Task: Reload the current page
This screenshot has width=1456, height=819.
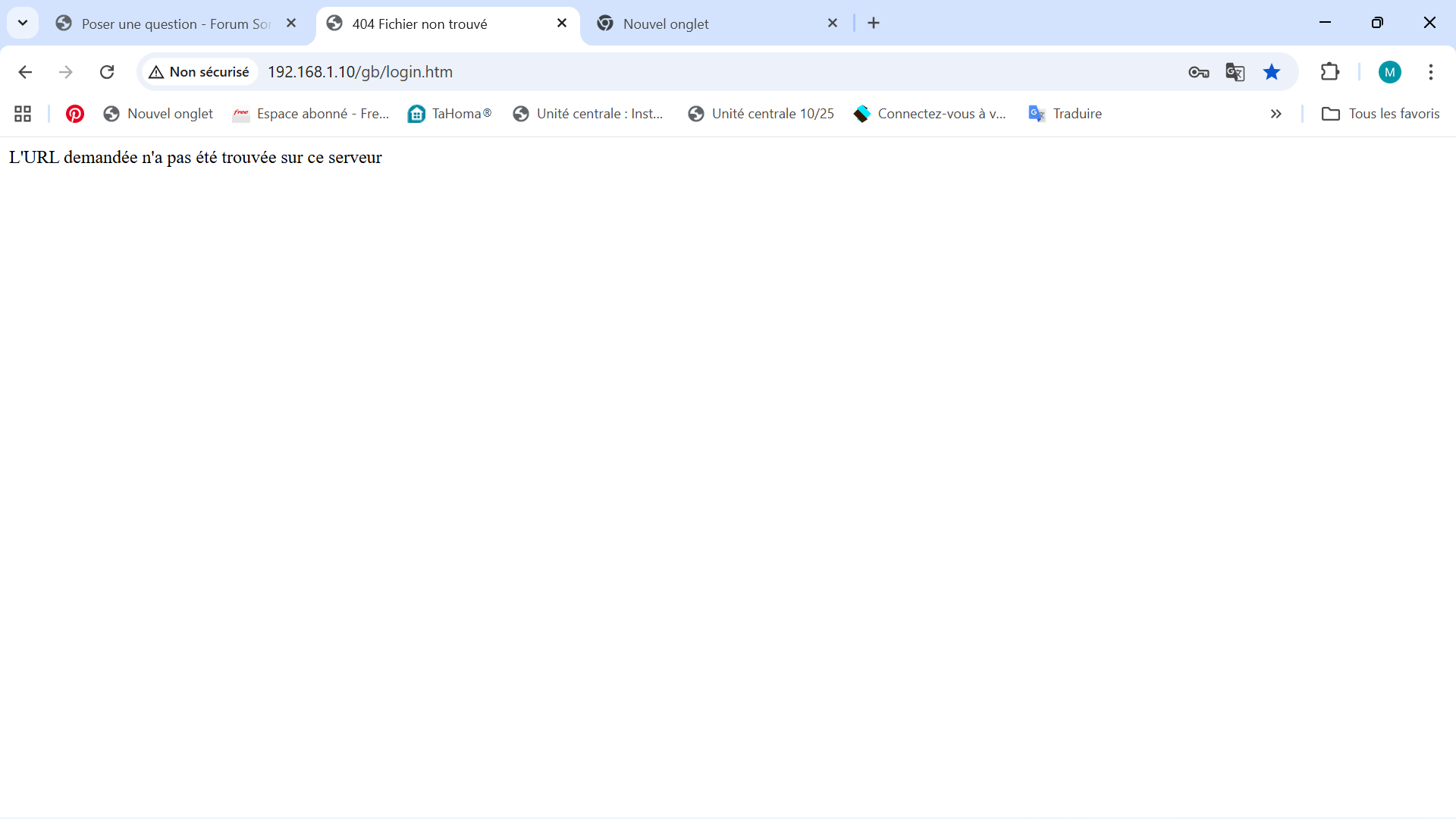Action: pyautogui.click(x=107, y=72)
